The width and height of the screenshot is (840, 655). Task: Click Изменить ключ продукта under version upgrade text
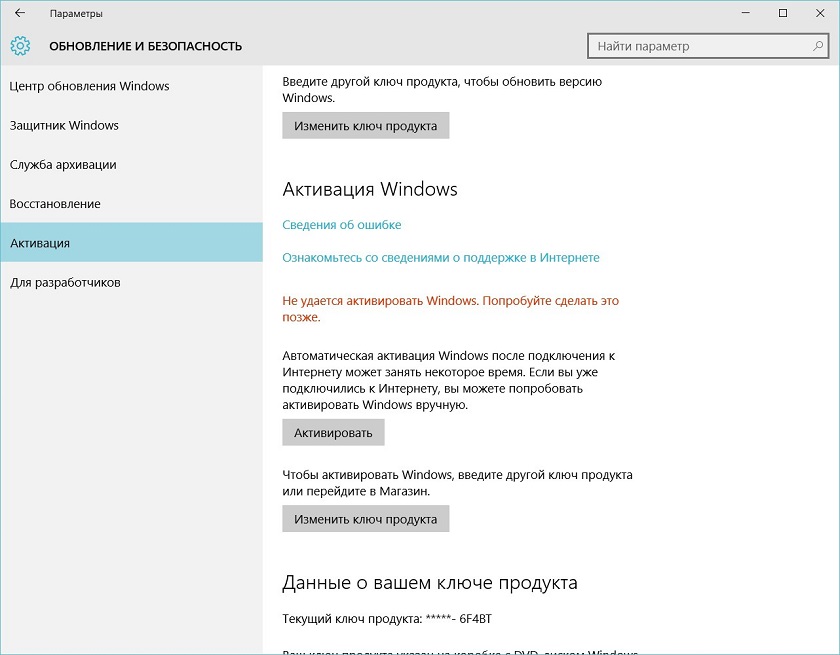[x=366, y=126]
